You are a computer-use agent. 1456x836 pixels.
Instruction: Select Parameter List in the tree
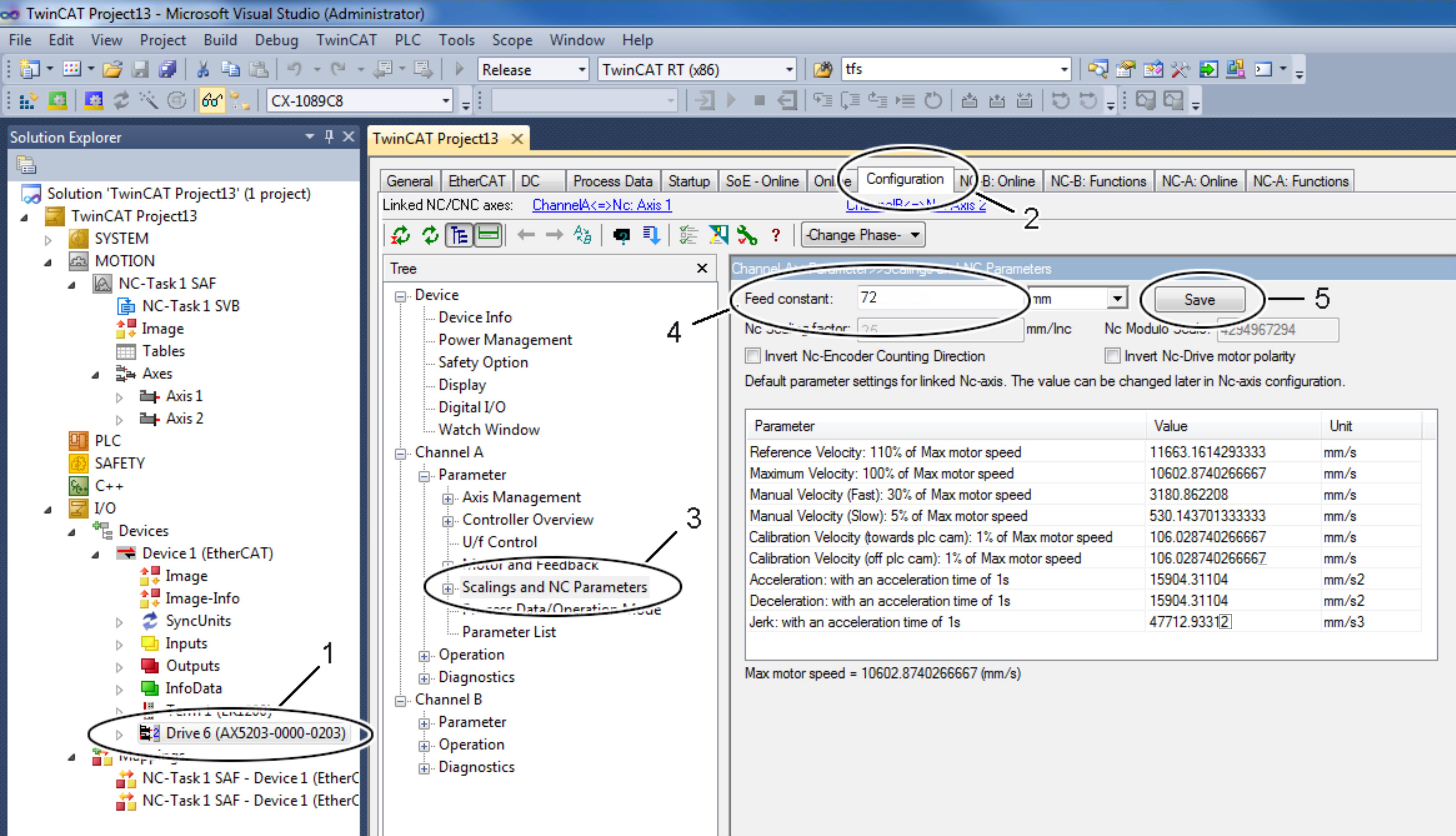(509, 632)
